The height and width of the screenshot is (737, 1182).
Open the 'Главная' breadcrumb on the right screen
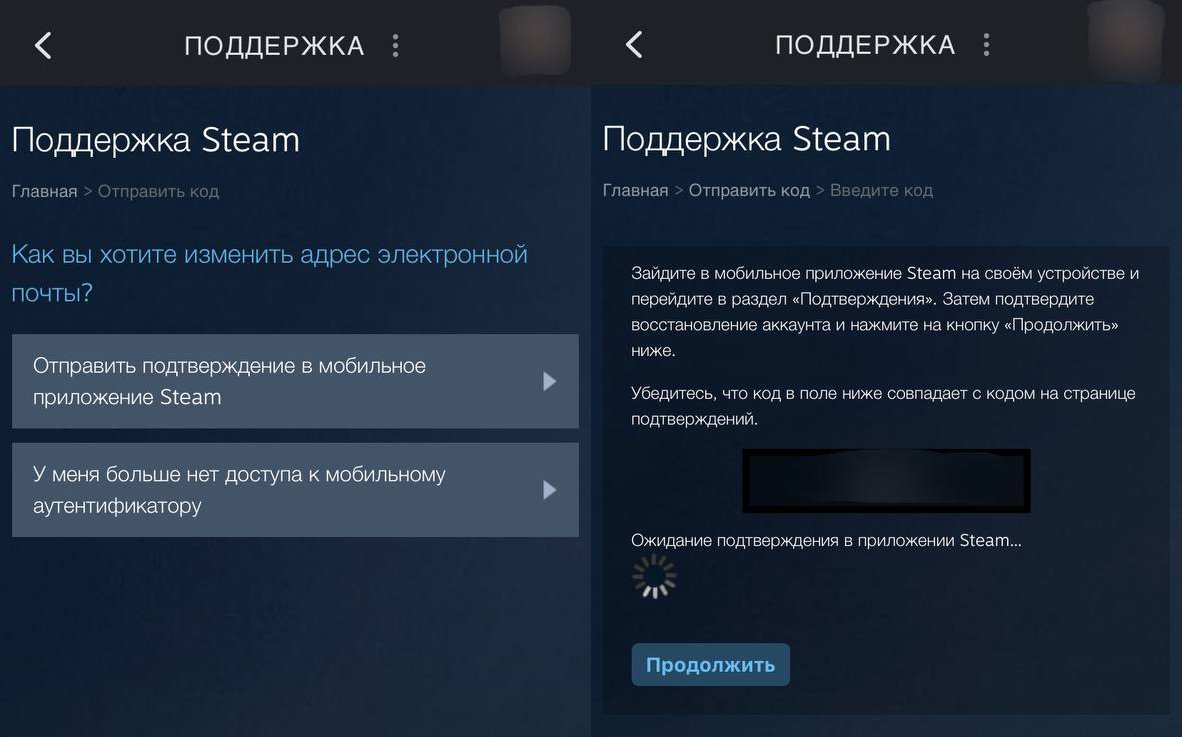pos(635,191)
